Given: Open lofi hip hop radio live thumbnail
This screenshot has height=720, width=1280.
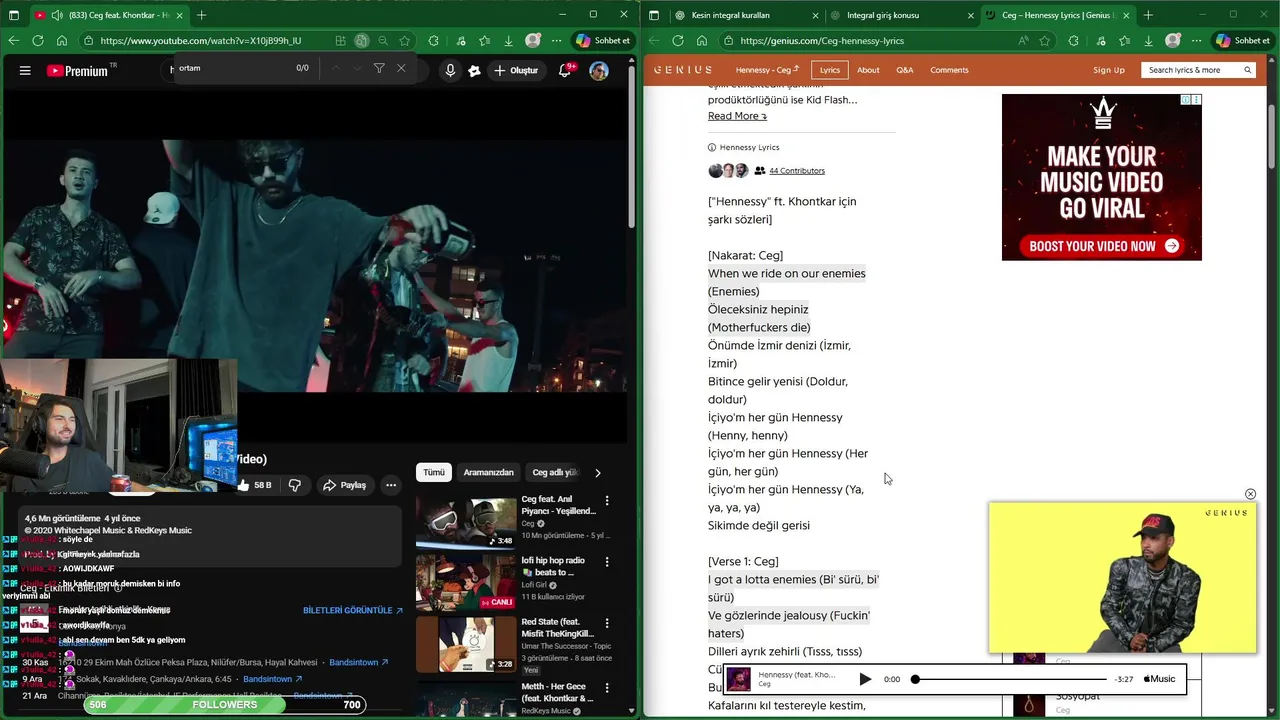Looking at the screenshot, I should [466, 581].
